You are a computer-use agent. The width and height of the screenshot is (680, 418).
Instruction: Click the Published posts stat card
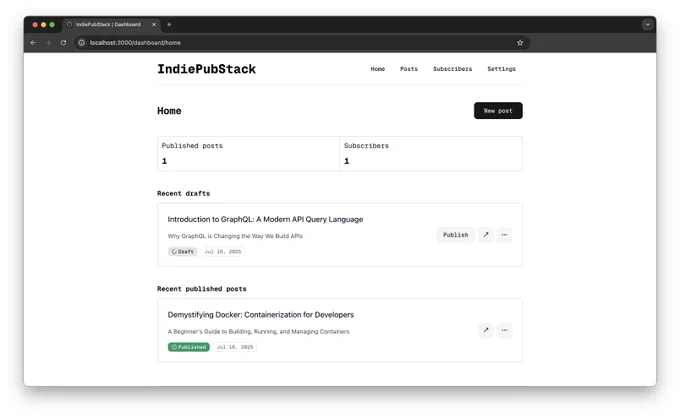(x=248, y=153)
